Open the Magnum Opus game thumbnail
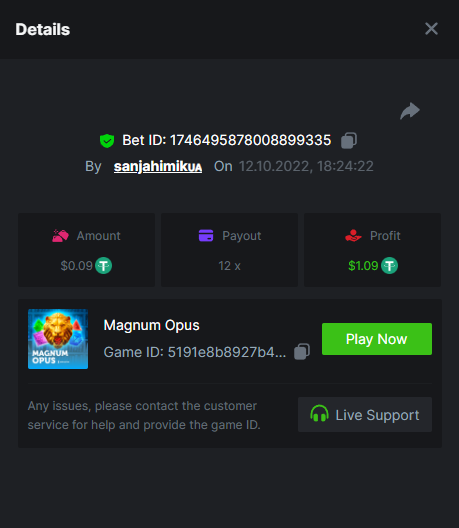This screenshot has height=528, width=459. (x=58, y=339)
